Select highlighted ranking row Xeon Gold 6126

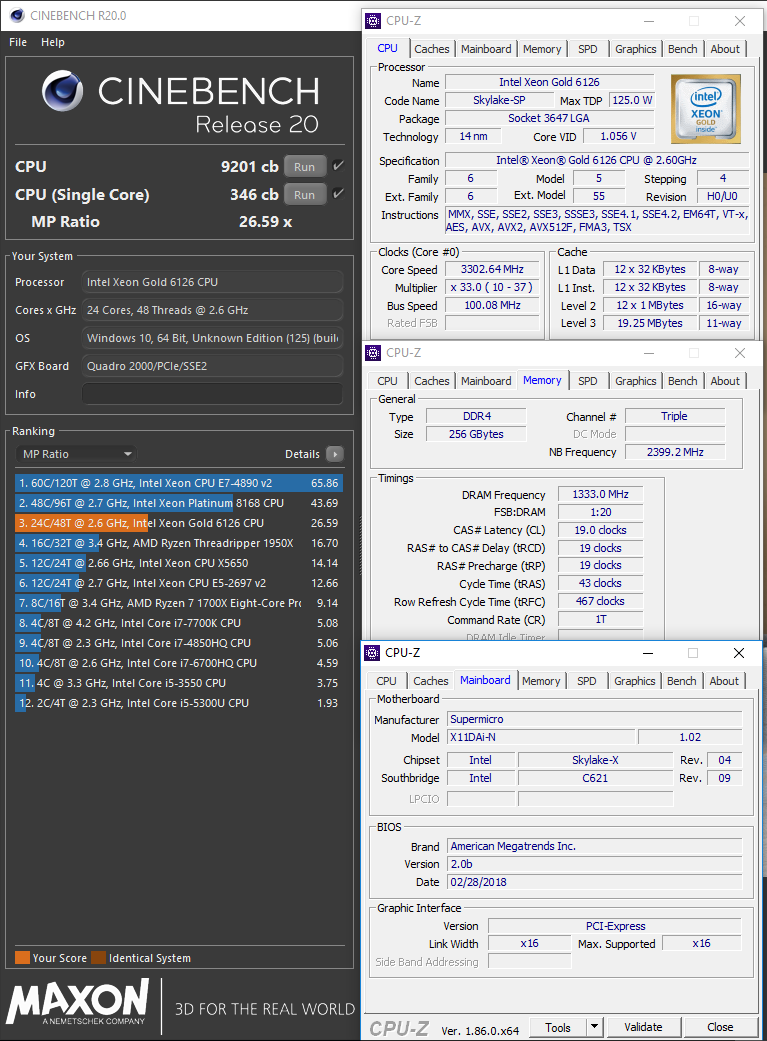click(179, 523)
